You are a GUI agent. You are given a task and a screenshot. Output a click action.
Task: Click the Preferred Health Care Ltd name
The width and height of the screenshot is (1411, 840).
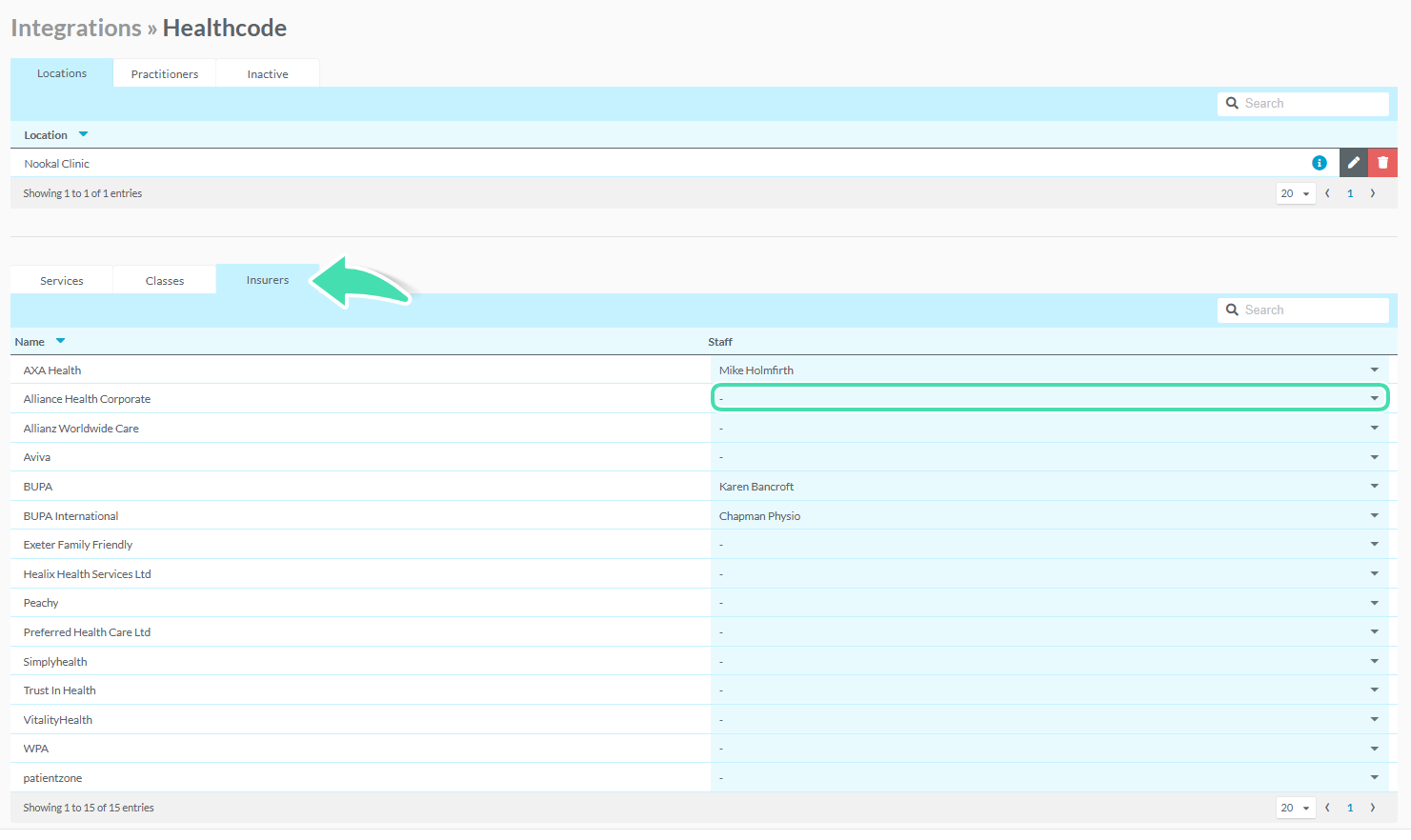[x=87, y=632]
